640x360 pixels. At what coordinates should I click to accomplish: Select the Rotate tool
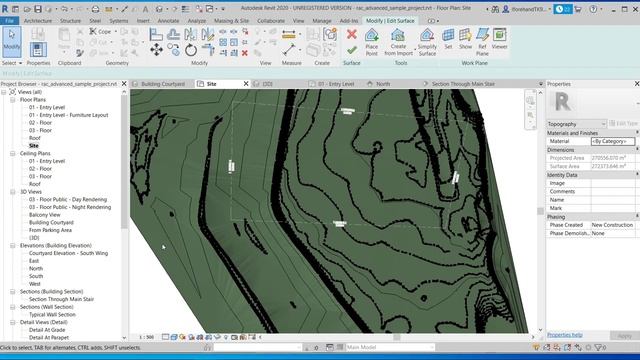[191, 50]
